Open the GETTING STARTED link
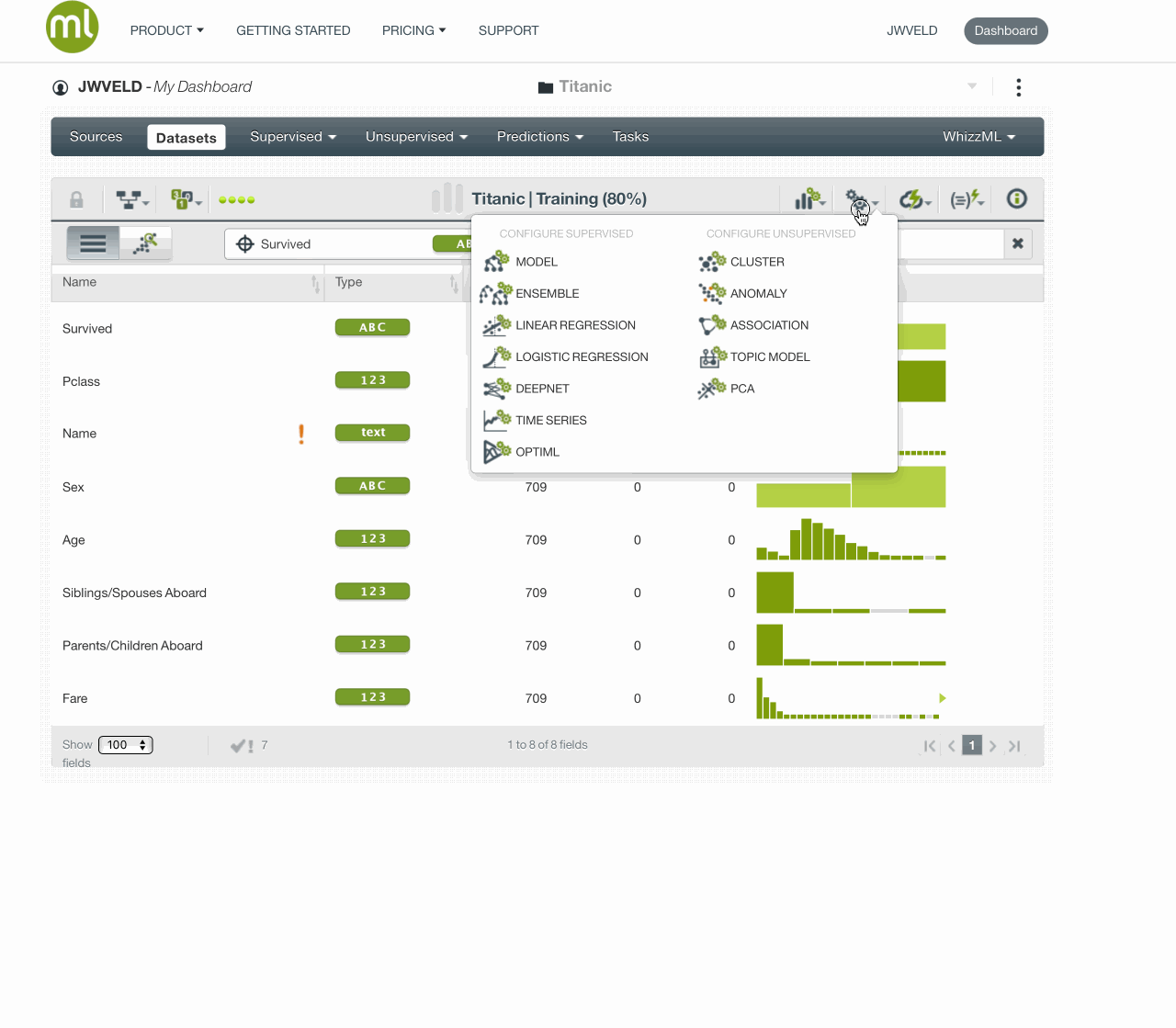This screenshot has height=1028, width=1176. 293,30
